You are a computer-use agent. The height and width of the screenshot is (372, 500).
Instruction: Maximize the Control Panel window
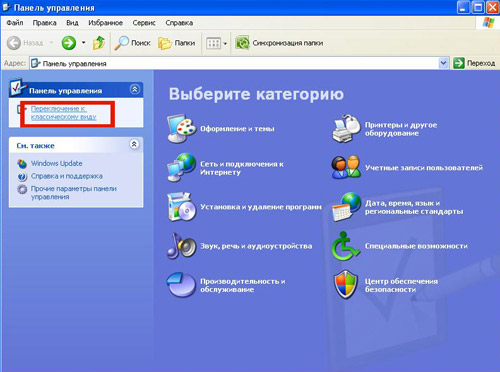[478, 7]
